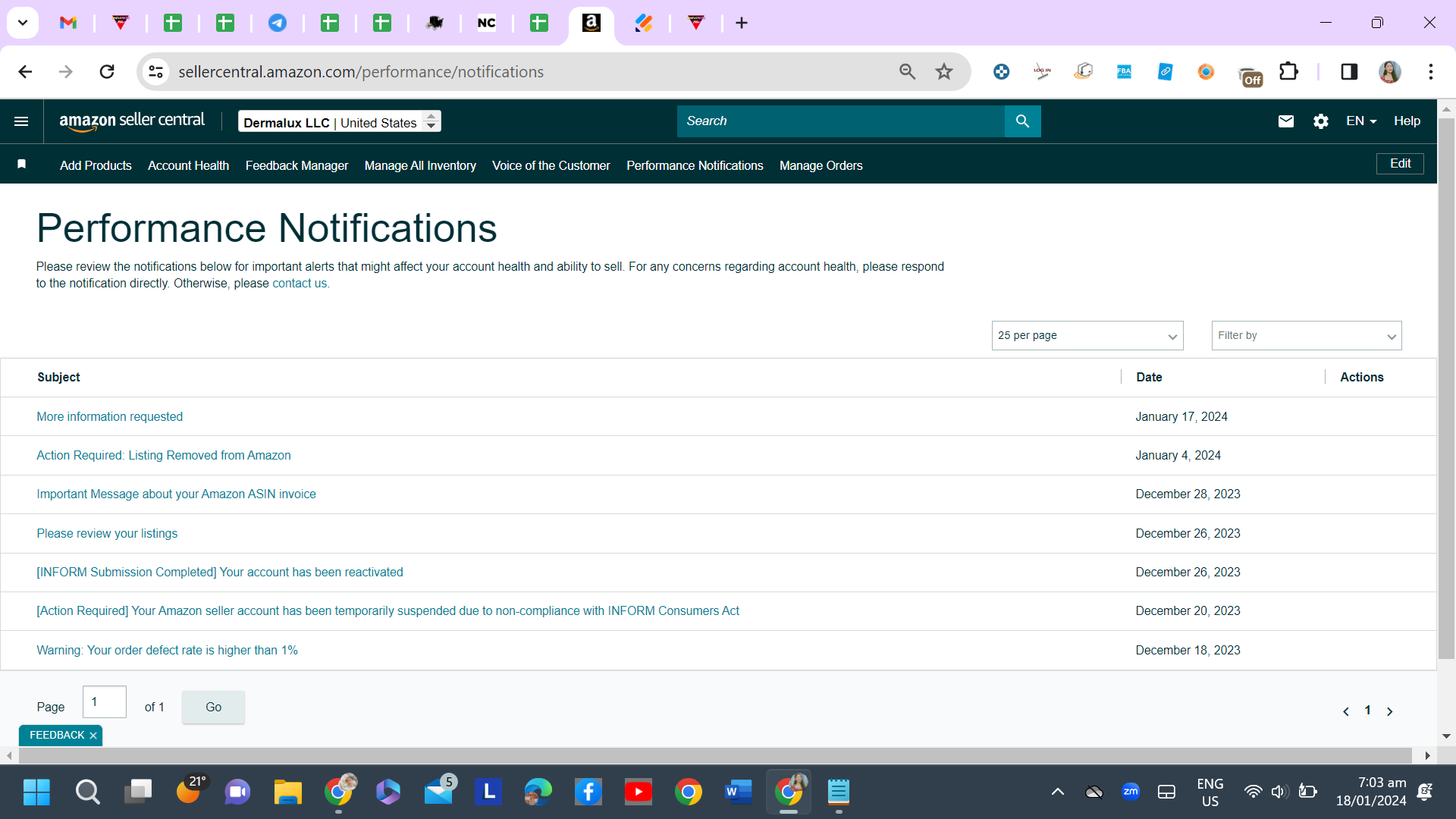Click the browser zoom magnifier icon
Image resolution: width=1456 pixels, height=819 pixels.
click(908, 72)
